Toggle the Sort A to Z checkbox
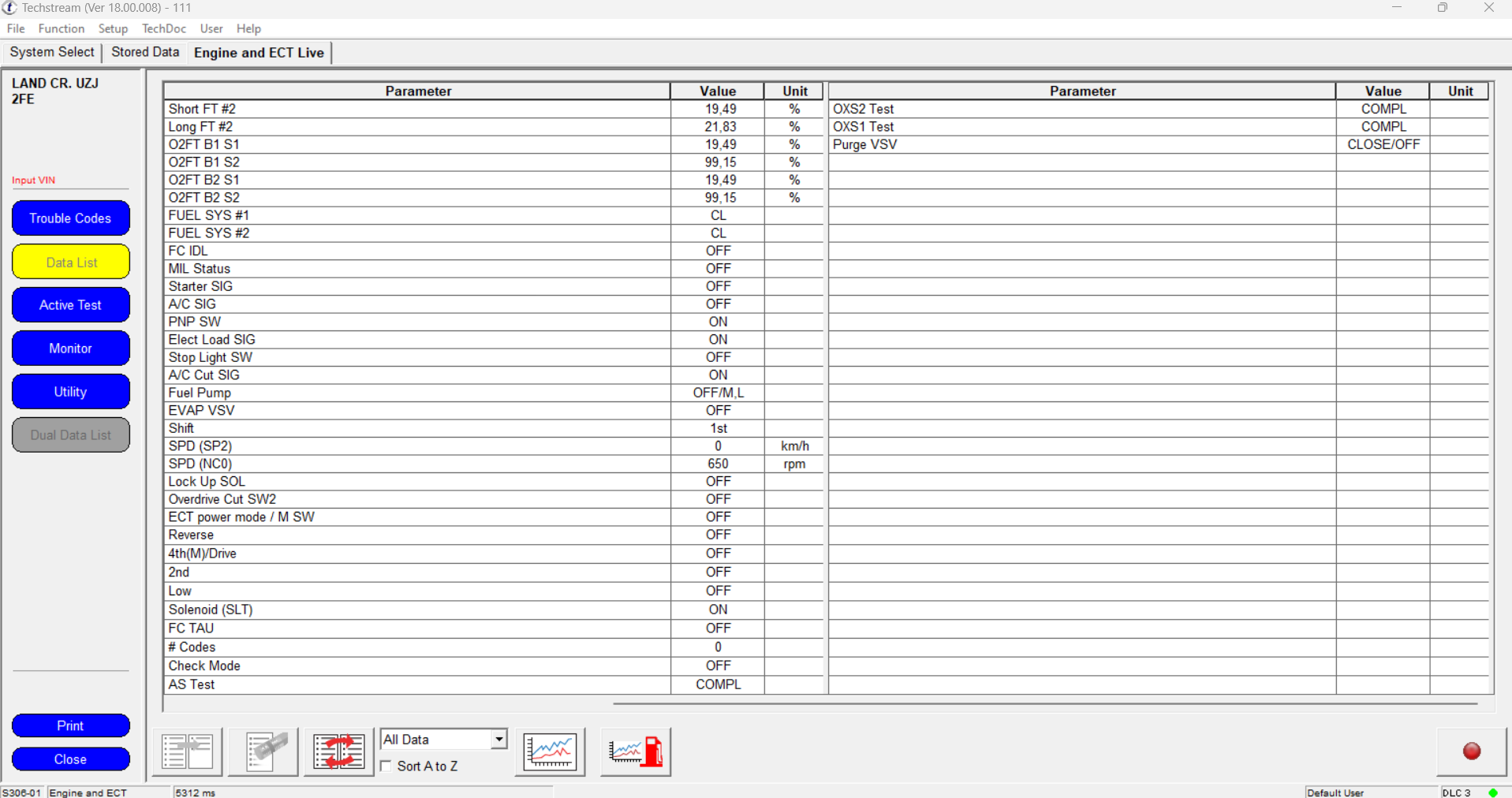Screen dimensions: 1512x798 pos(386,766)
